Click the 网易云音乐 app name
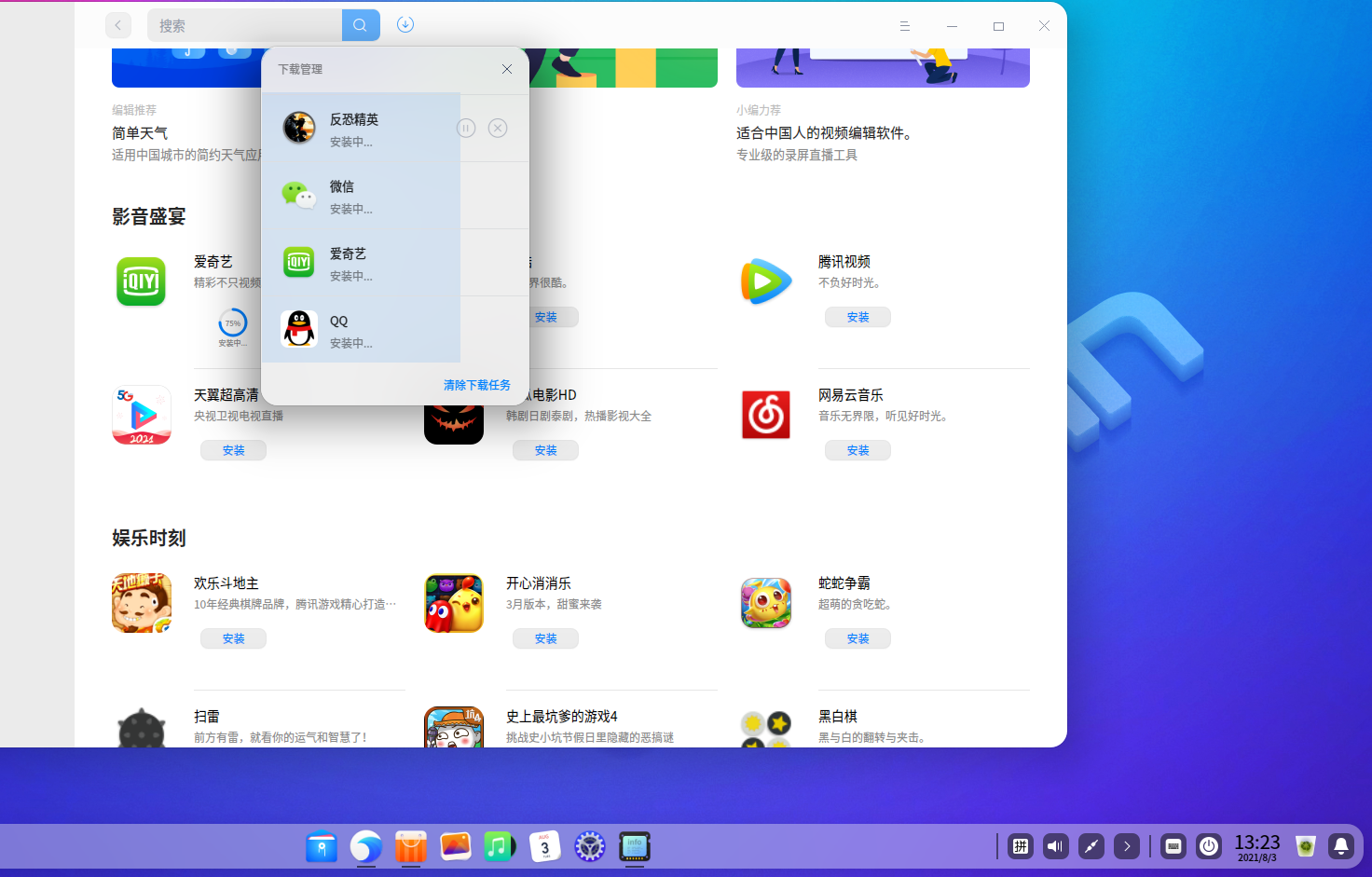Screen dimensions: 1372x877 tap(851, 395)
